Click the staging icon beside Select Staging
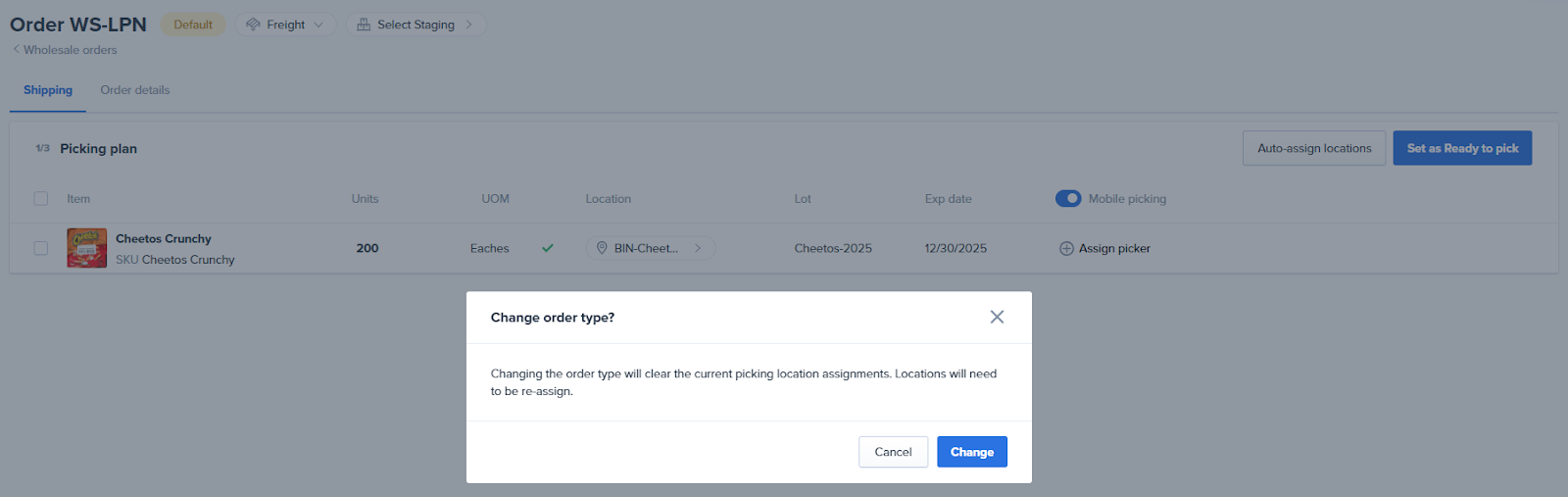The width and height of the screenshot is (1568, 497). point(364,25)
